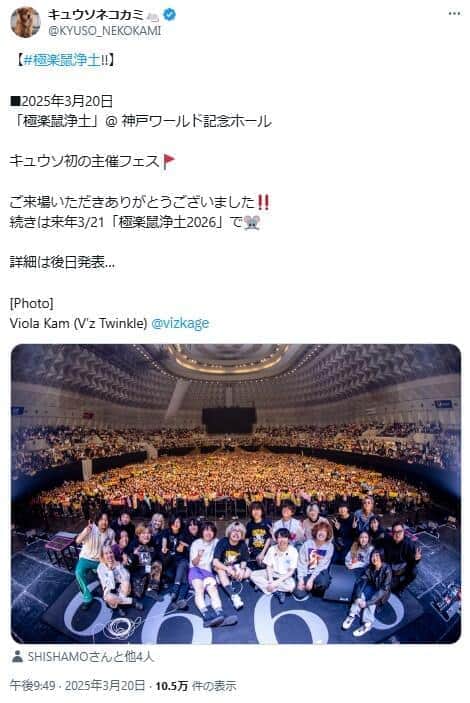Open the golden dog profile avatar
470x703 pixels.
tap(26, 22)
